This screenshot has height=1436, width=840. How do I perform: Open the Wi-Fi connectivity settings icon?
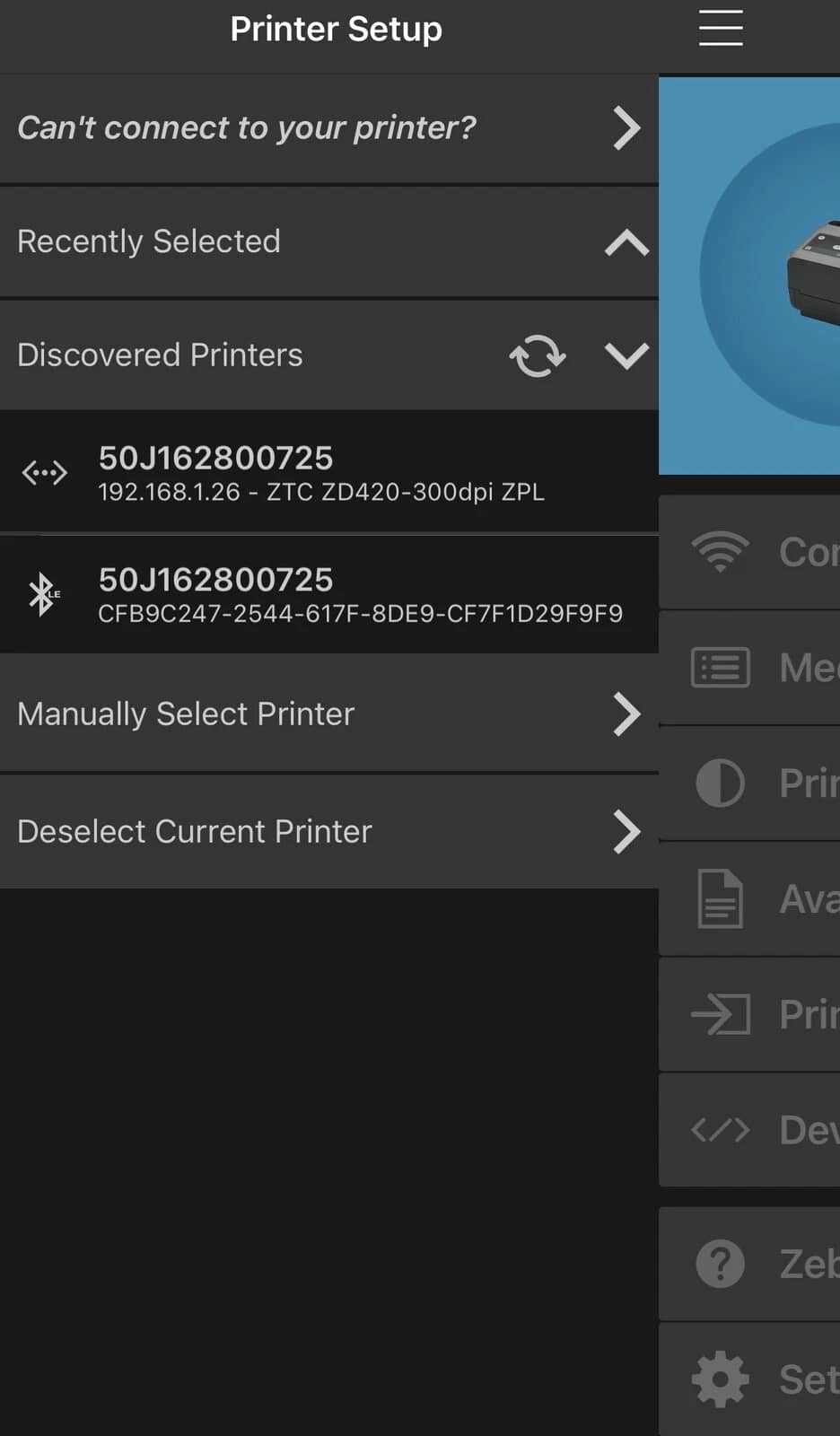720,551
